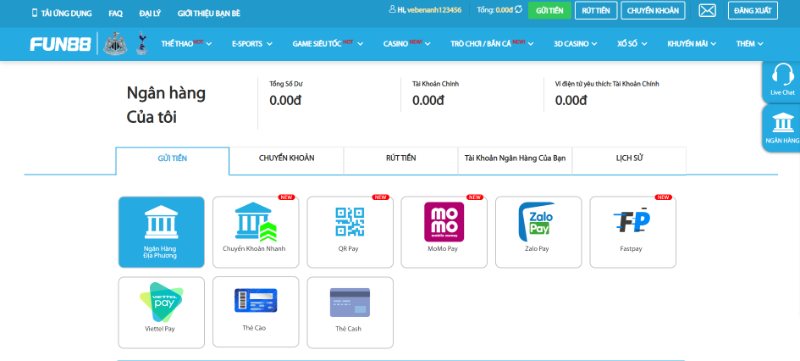Open the Ngân Hàng side panel icon
This screenshot has height=361, width=800.
[x=782, y=128]
